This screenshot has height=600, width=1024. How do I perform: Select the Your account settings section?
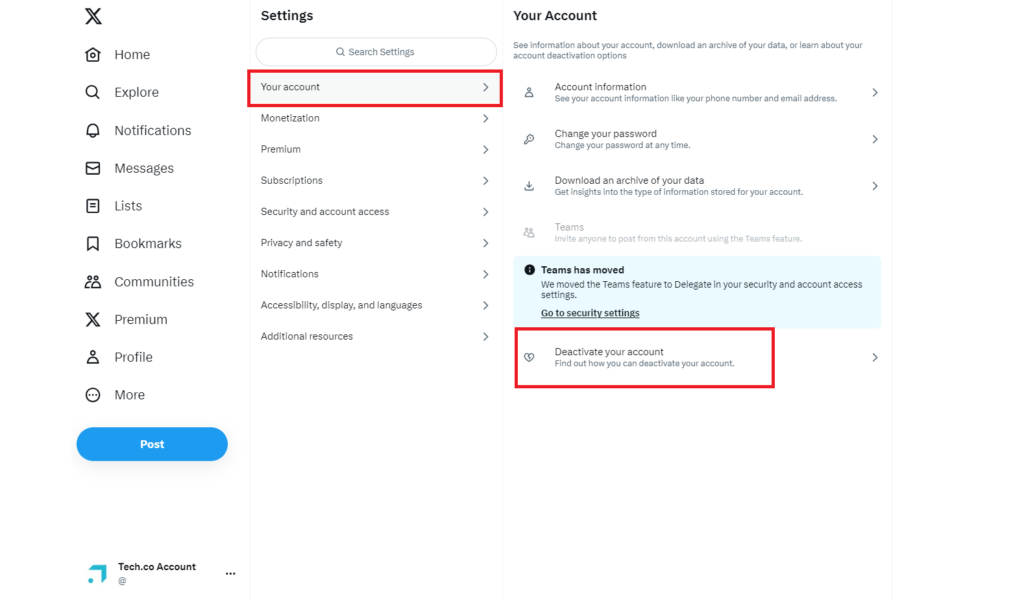click(375, 88)
